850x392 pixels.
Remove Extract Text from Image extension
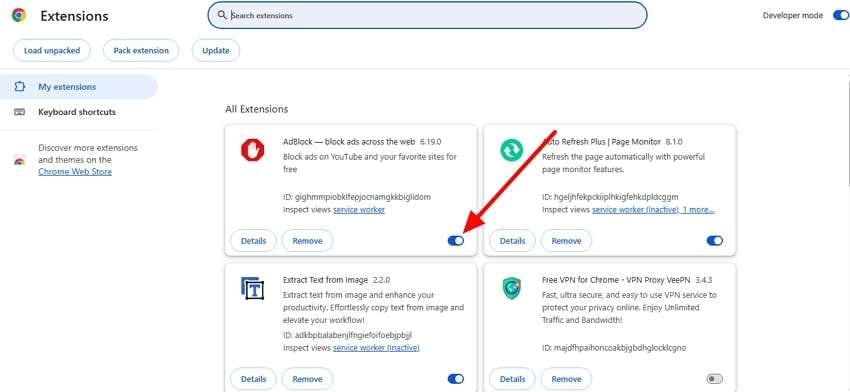pos(307,379)
